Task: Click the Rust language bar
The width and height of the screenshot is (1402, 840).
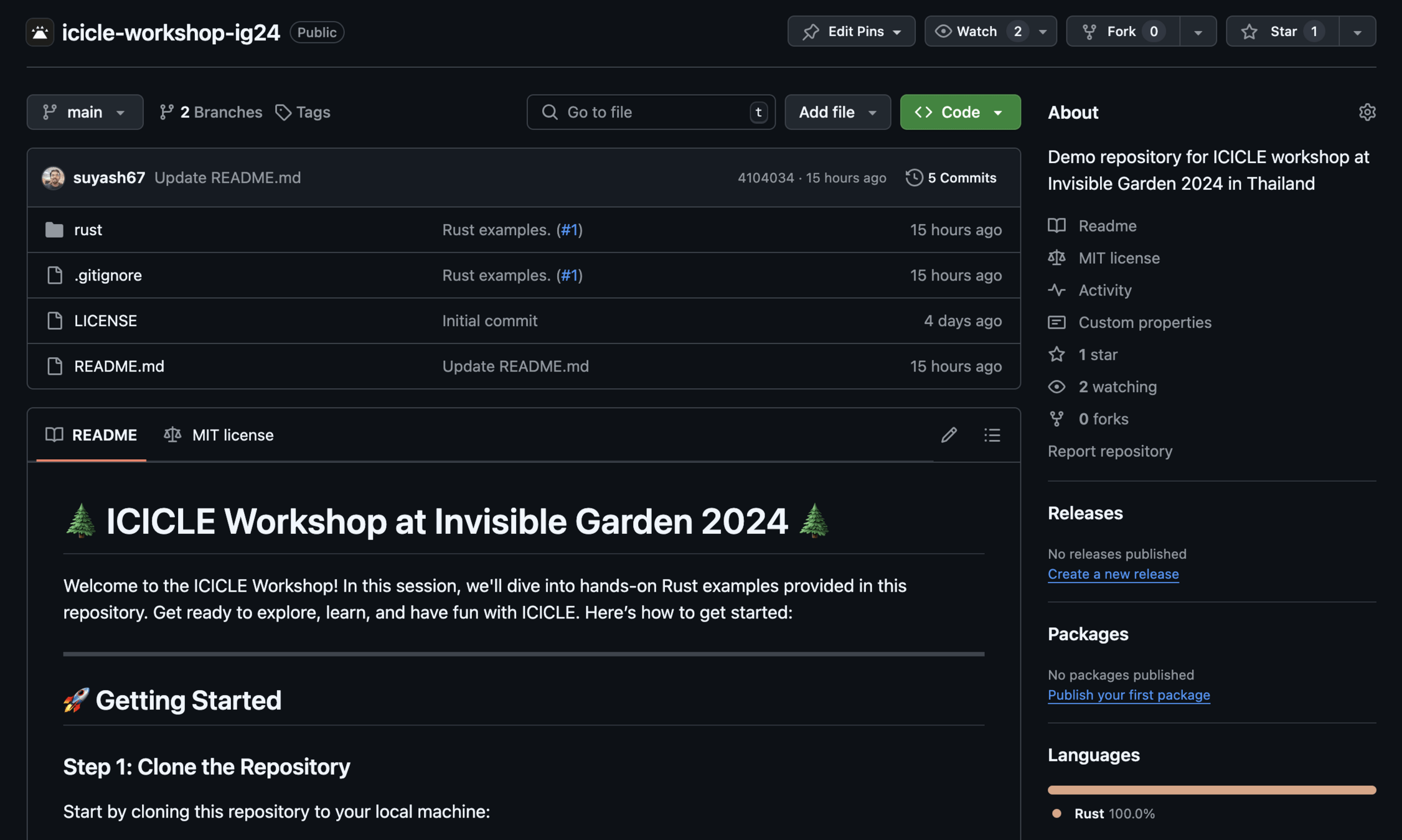Action: pos(1211,790)
